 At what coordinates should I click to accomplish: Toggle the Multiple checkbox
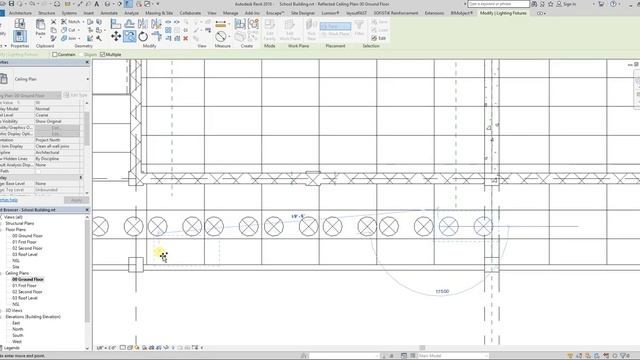(x=102, y=54)
